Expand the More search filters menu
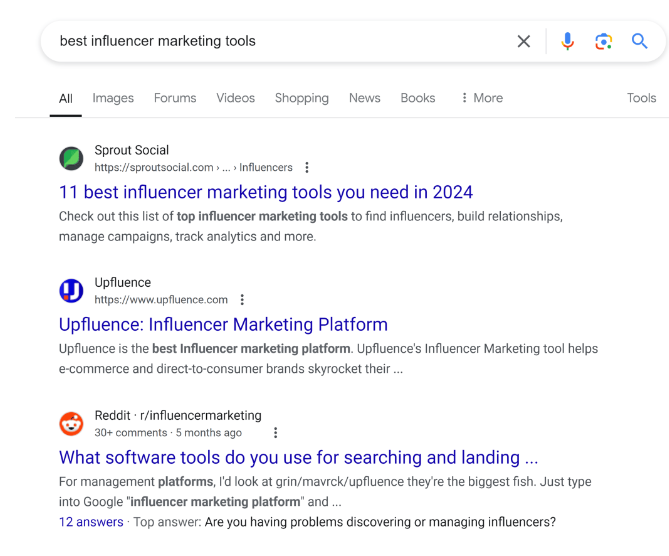The width and height of the screenshot is (669, 556). coord(480,98)
